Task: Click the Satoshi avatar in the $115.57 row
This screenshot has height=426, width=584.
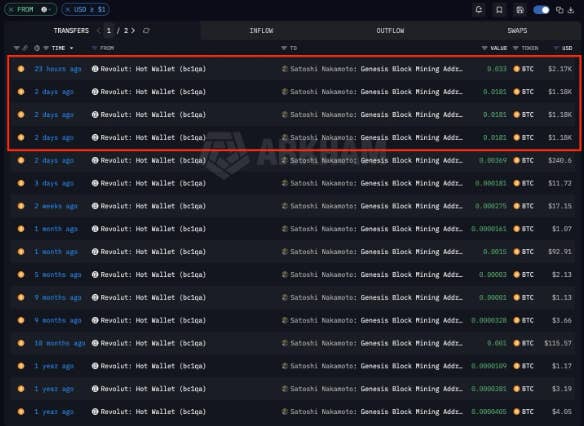Action: pyautogui.click(x=285, y=343)
